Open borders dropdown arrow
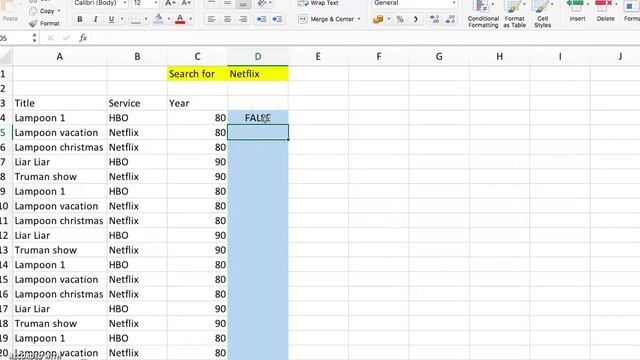640x360 pixels. (x=146, y=19)
